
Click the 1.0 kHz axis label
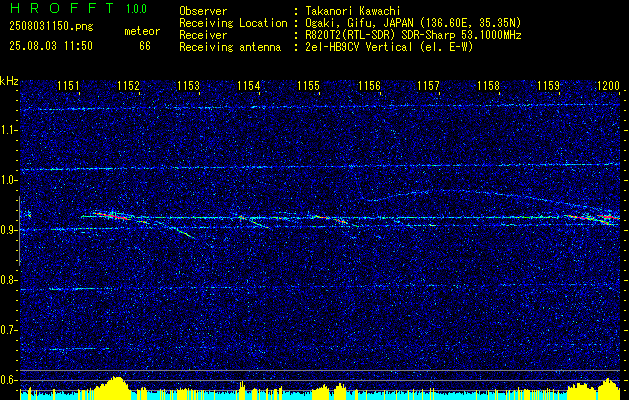tap(8, 180)
